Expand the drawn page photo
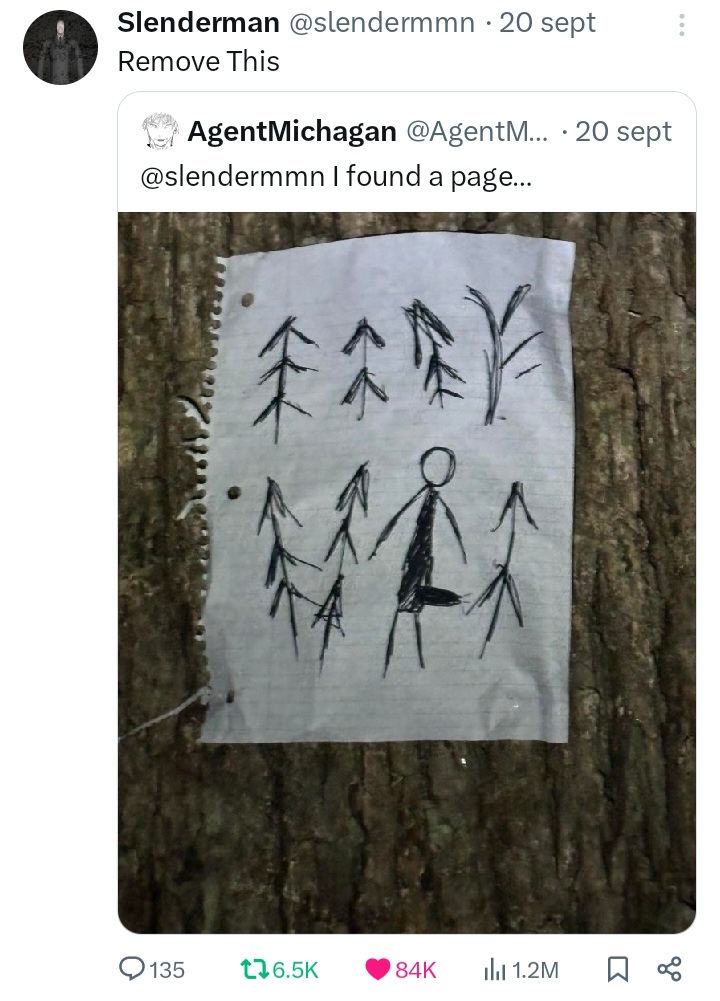Screen dimensions: 720x1001 (407, 573)
